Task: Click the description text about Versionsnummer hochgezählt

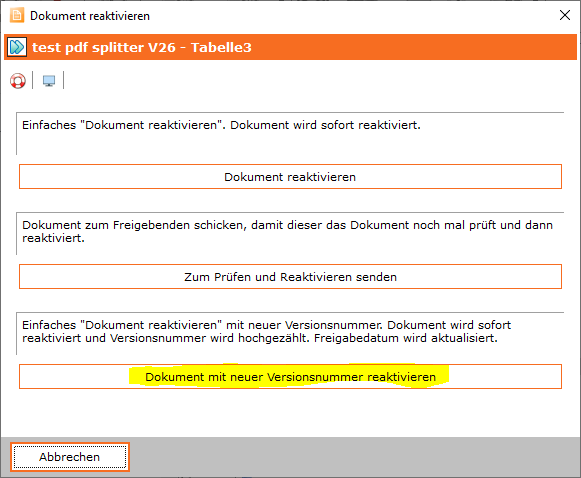Action: coord(266,332)
